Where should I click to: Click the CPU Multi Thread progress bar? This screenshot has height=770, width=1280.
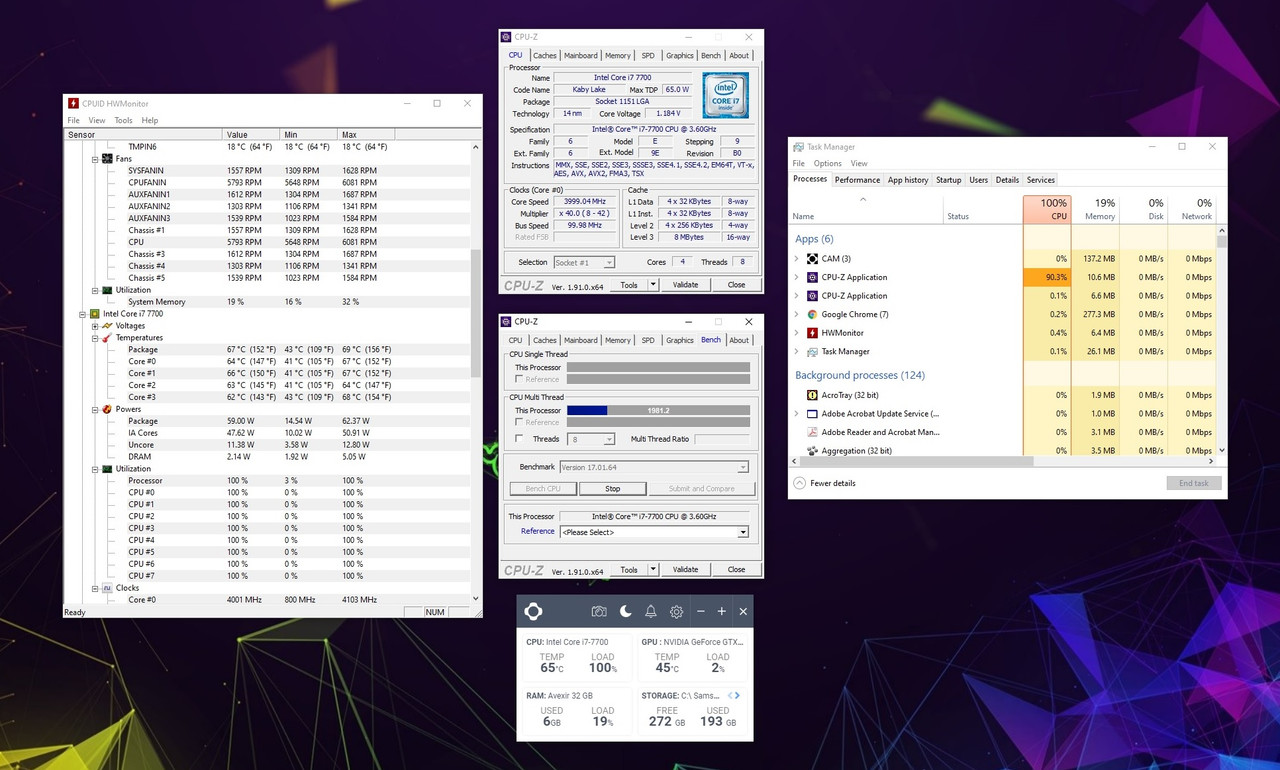[658, 410]
